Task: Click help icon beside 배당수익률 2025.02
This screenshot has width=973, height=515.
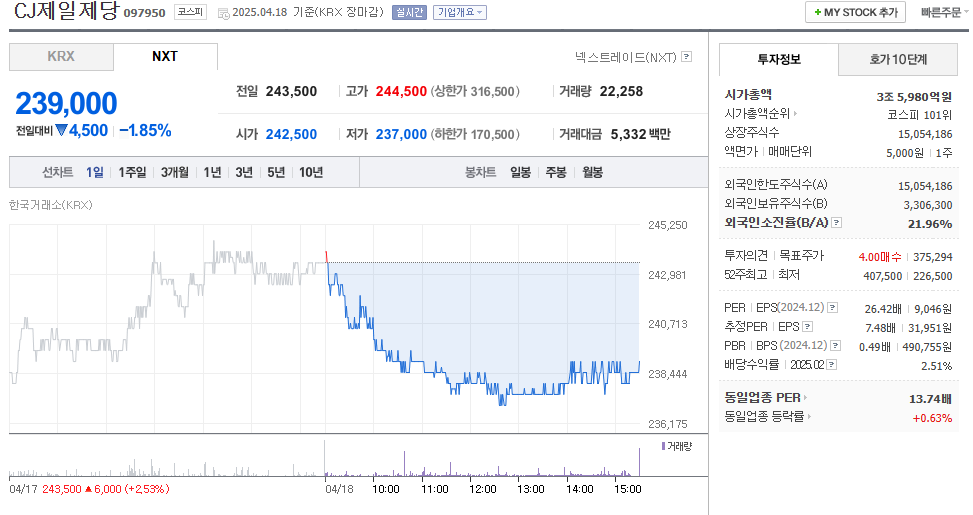Action: tap(832, 365)
